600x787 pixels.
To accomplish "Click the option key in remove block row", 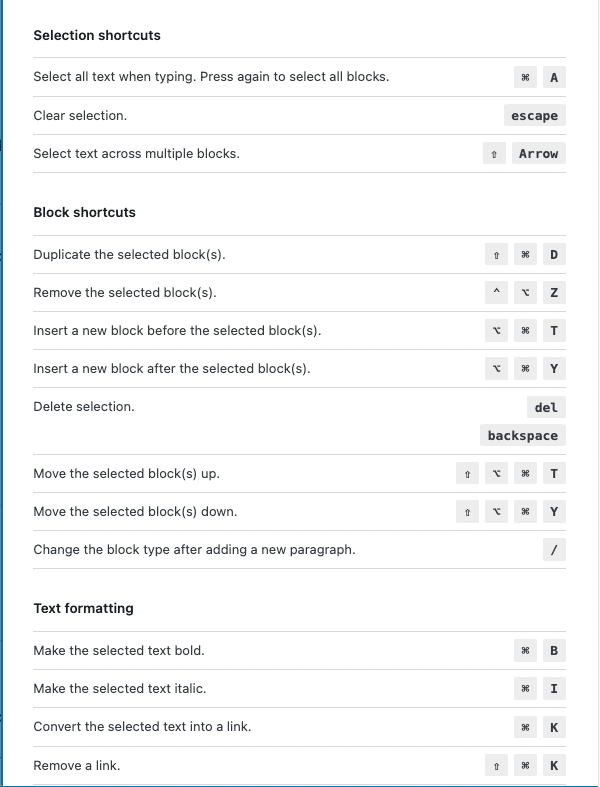I will tap(525, 293).
